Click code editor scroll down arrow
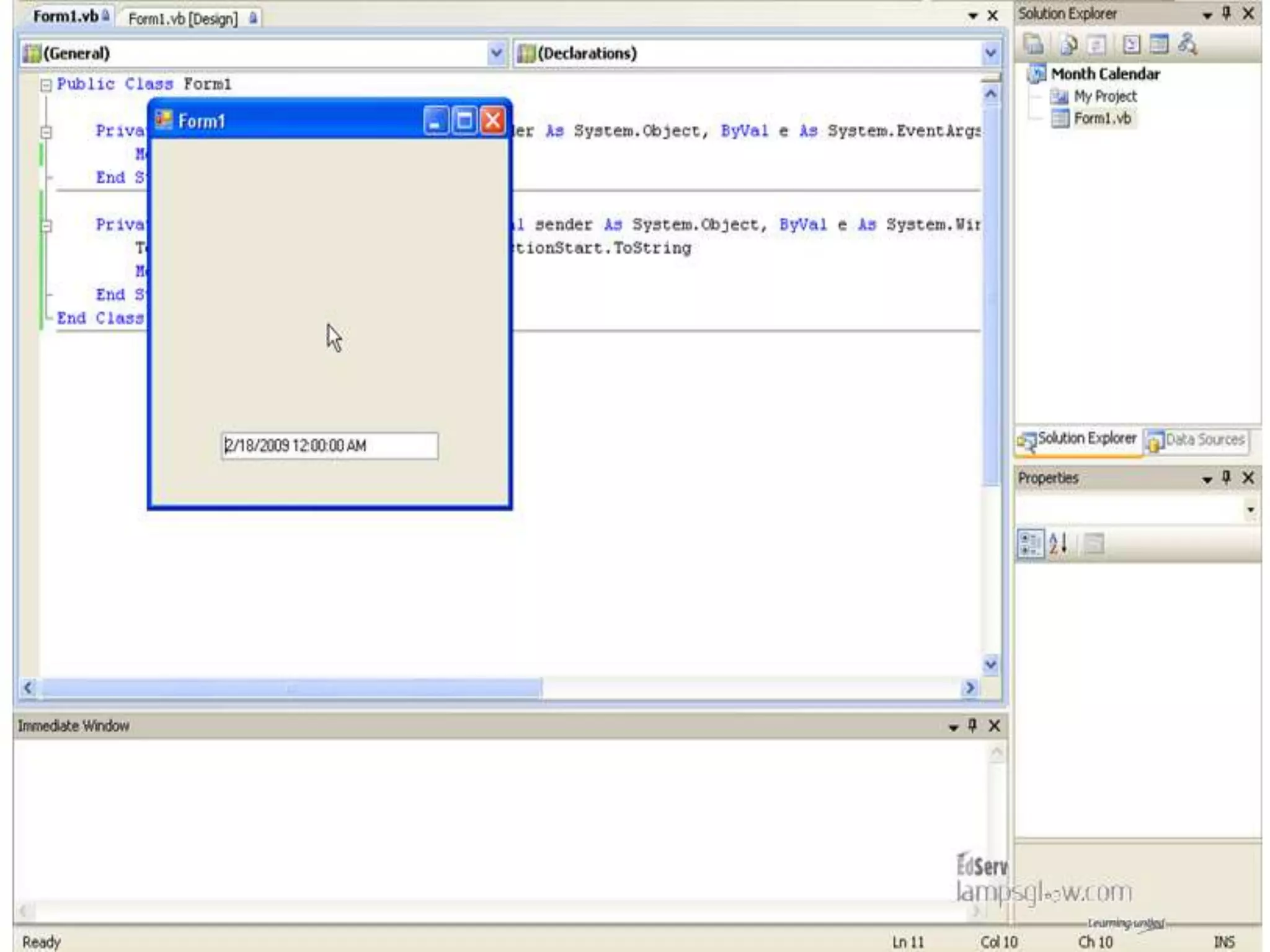1270x952 pixels. point(991,664)
